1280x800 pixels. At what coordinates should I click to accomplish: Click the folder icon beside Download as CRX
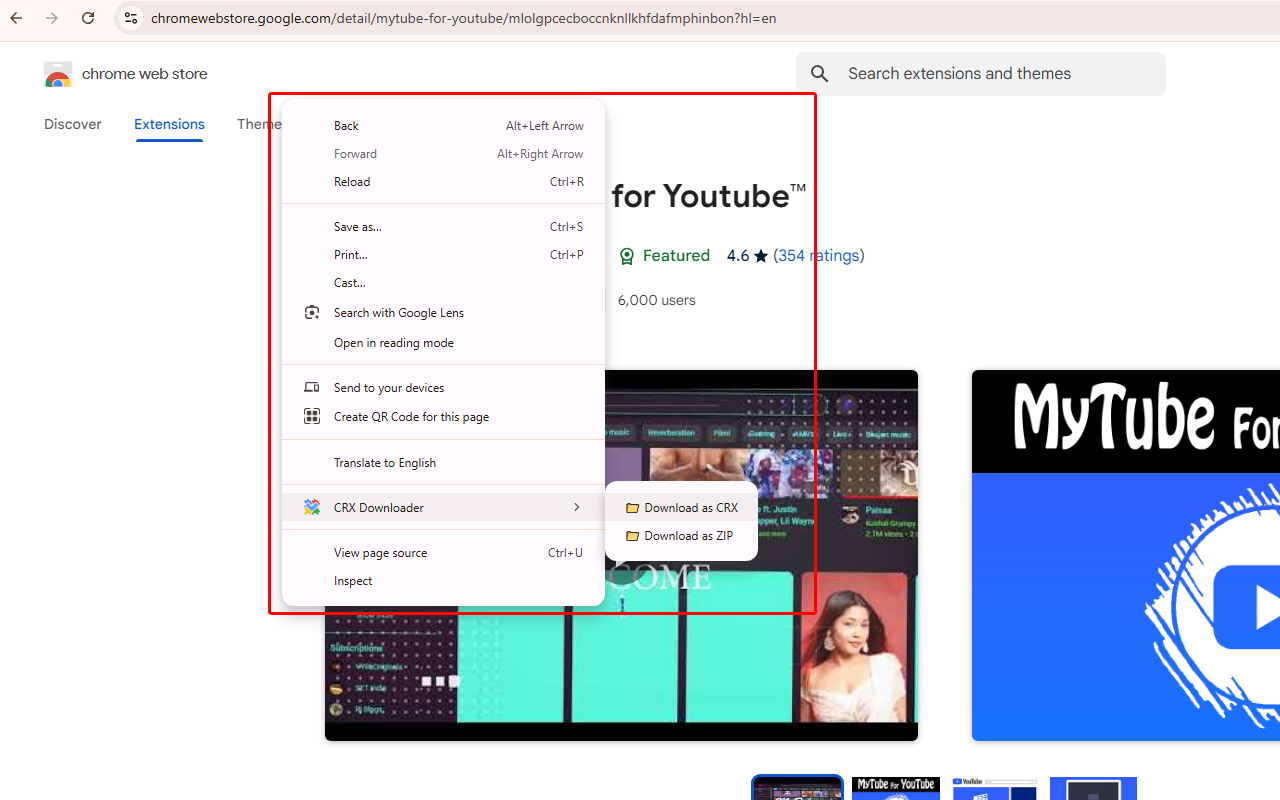[632, 508]
